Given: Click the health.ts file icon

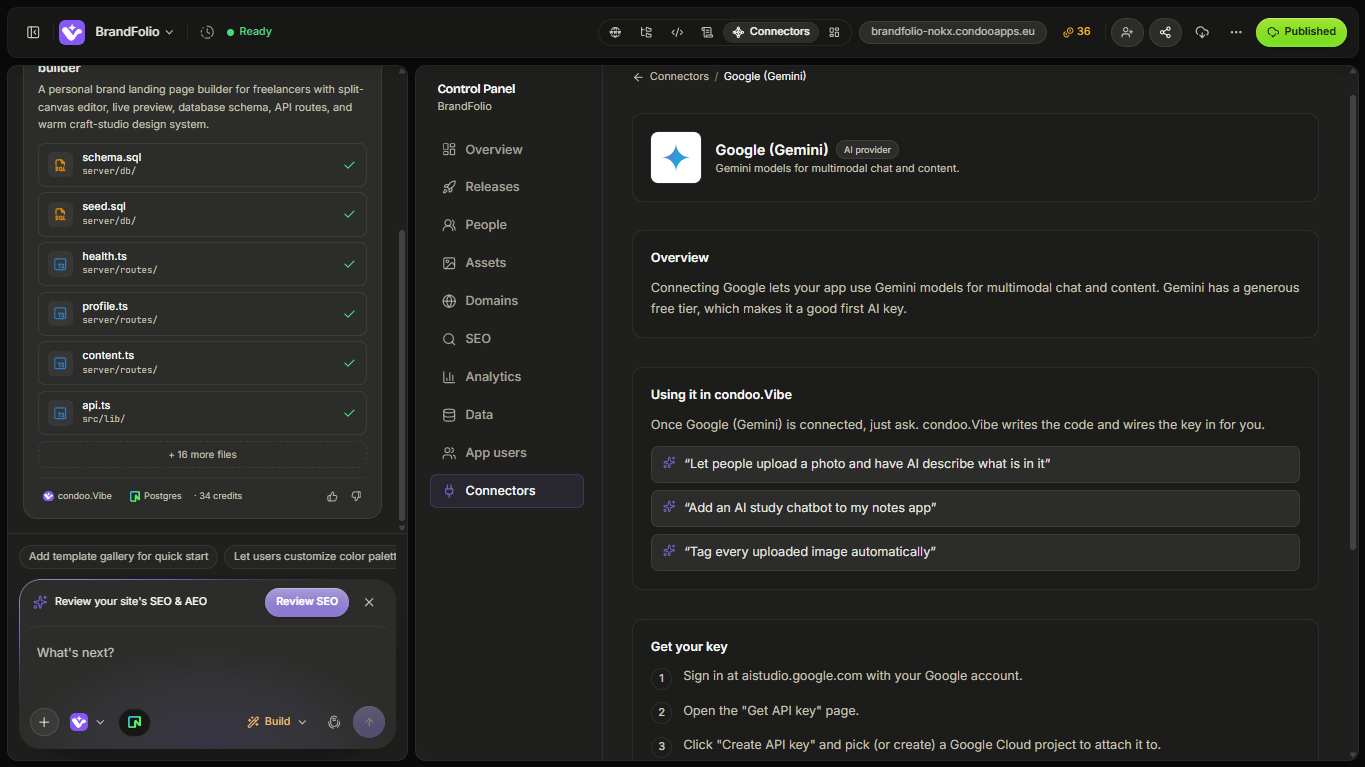Looking at the screenshot, I should [61, 264].
